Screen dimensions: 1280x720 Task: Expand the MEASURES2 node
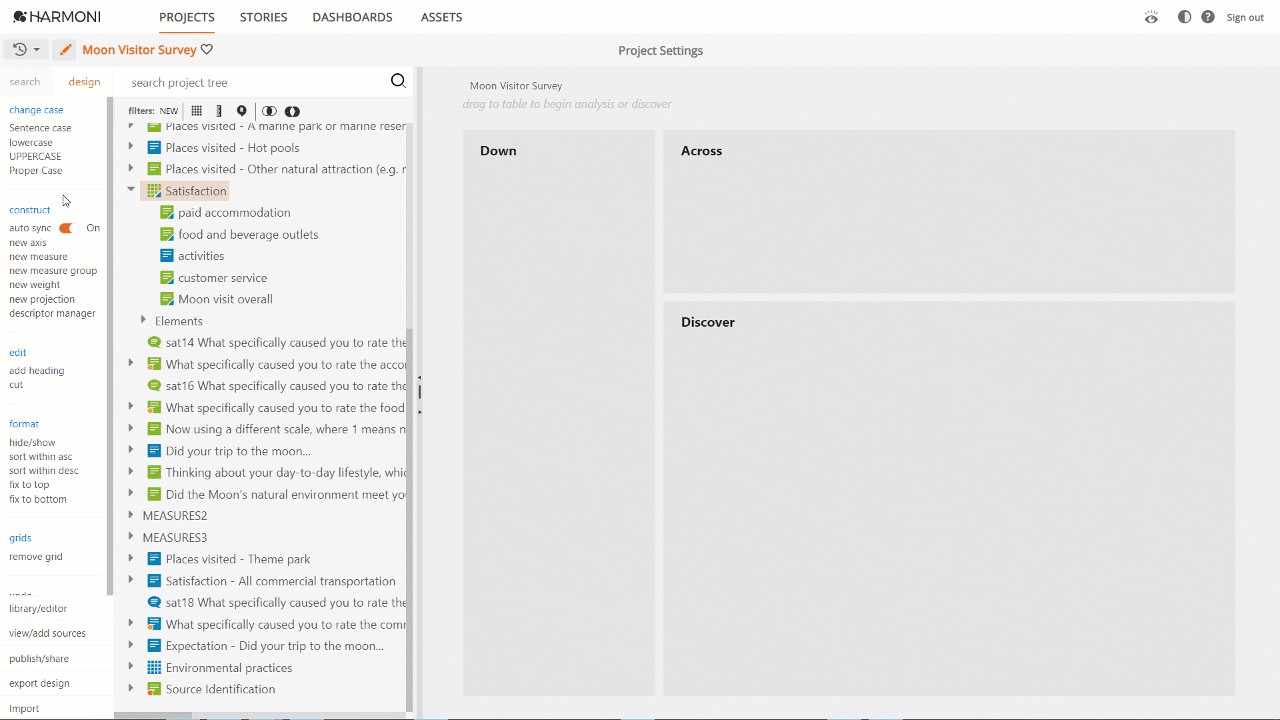(x=131, y=515)
